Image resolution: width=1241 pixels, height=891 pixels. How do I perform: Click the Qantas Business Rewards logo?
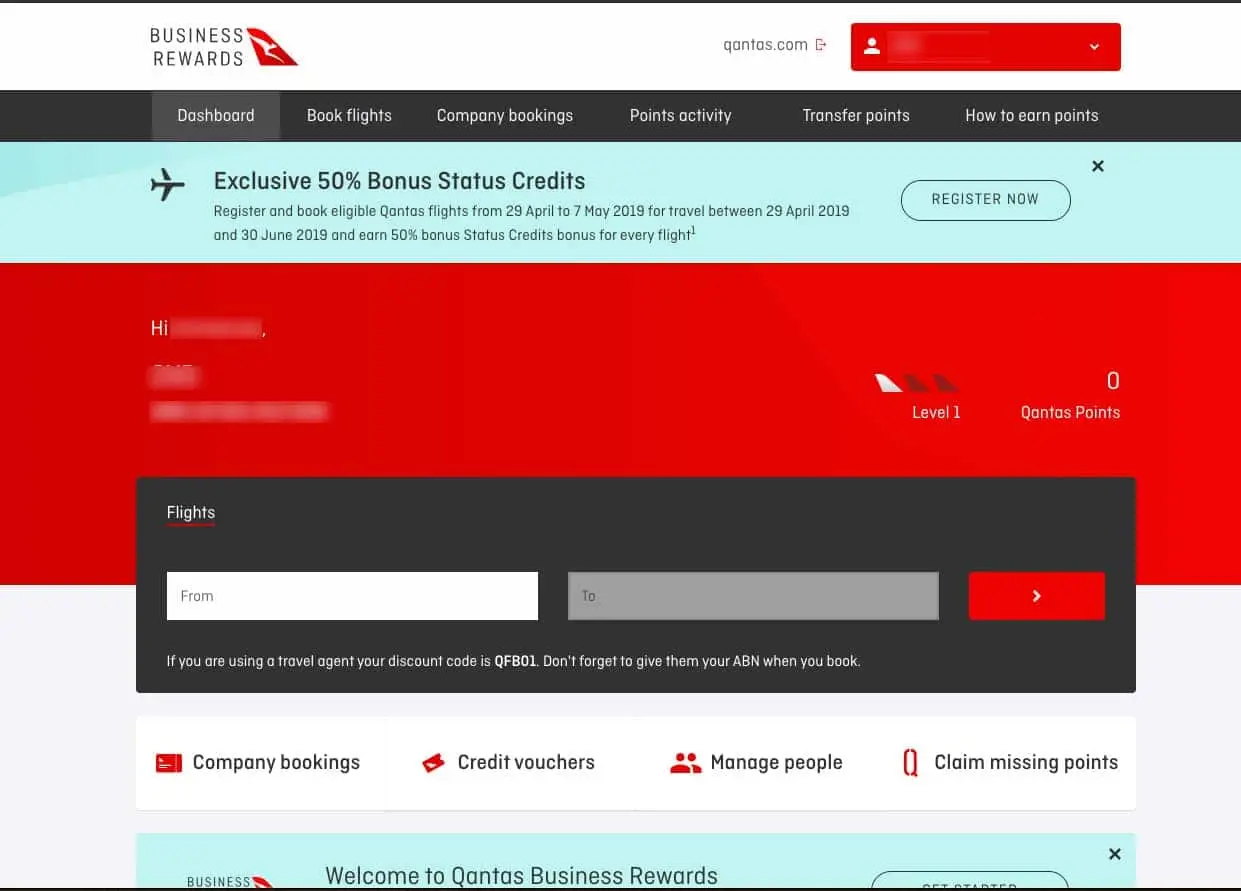click(224, 47)
